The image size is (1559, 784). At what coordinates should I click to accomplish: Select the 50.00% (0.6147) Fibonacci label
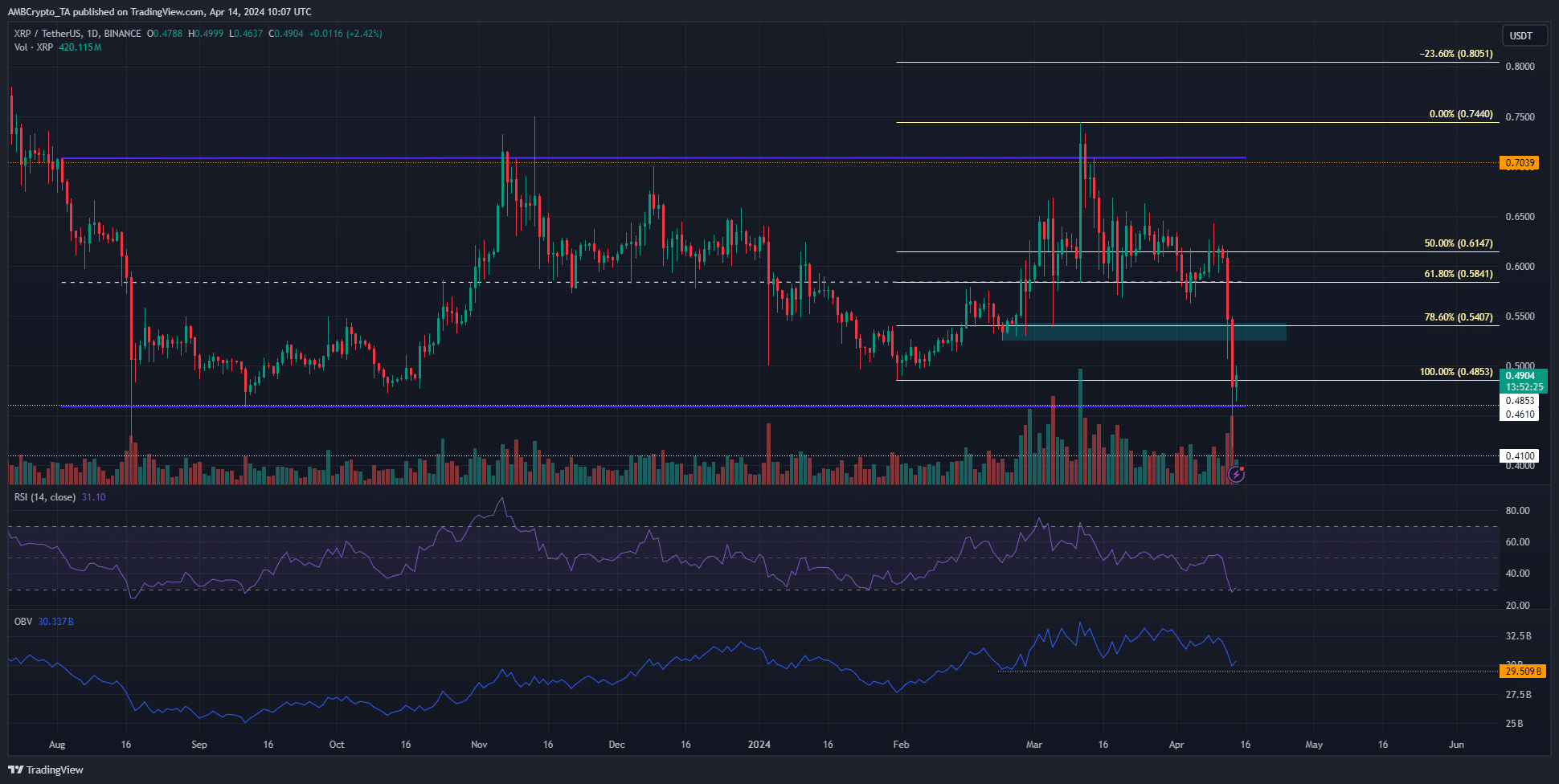[x=1459, y=243]
